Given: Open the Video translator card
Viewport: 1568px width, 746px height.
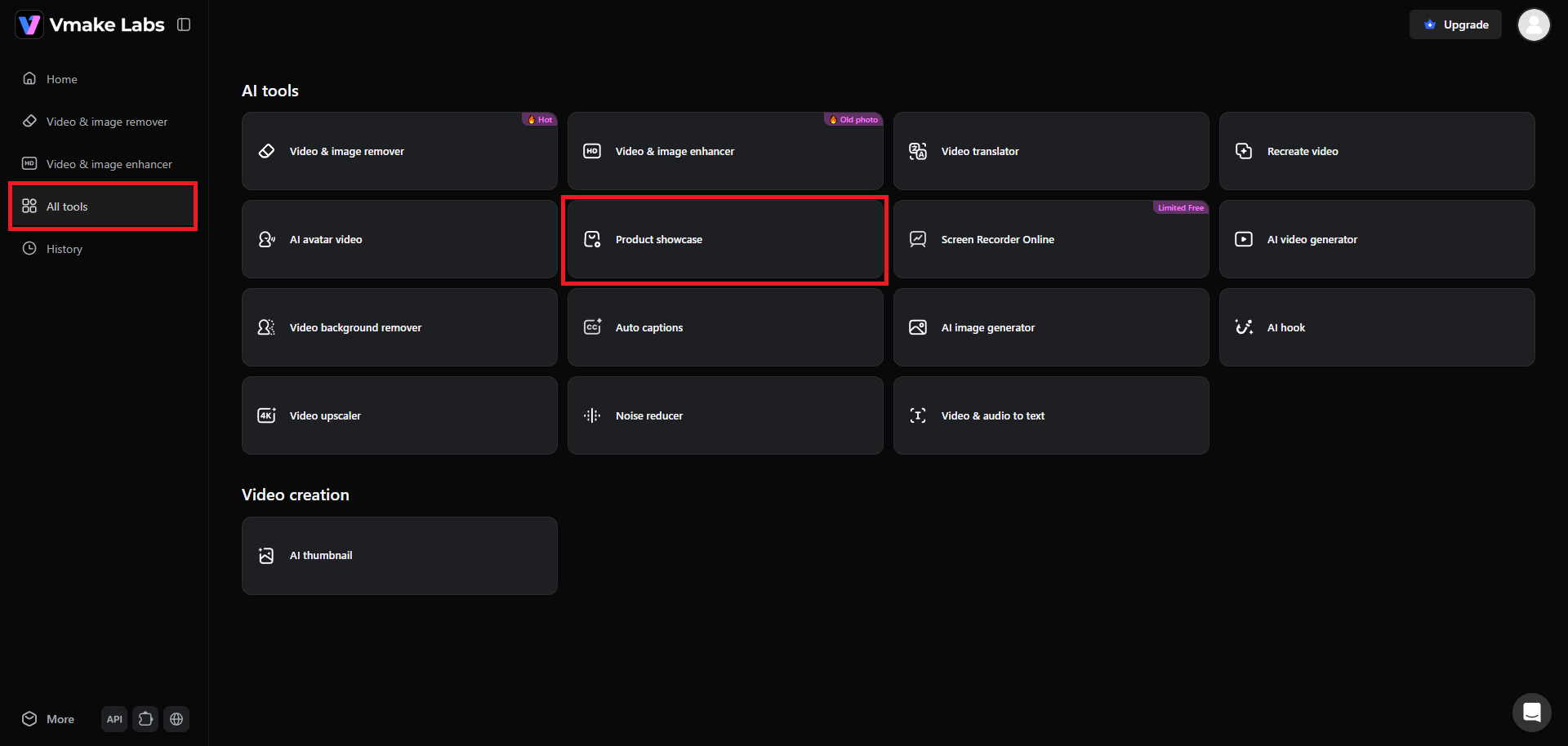Looking at the screenshot, I should click(1051, 151).
